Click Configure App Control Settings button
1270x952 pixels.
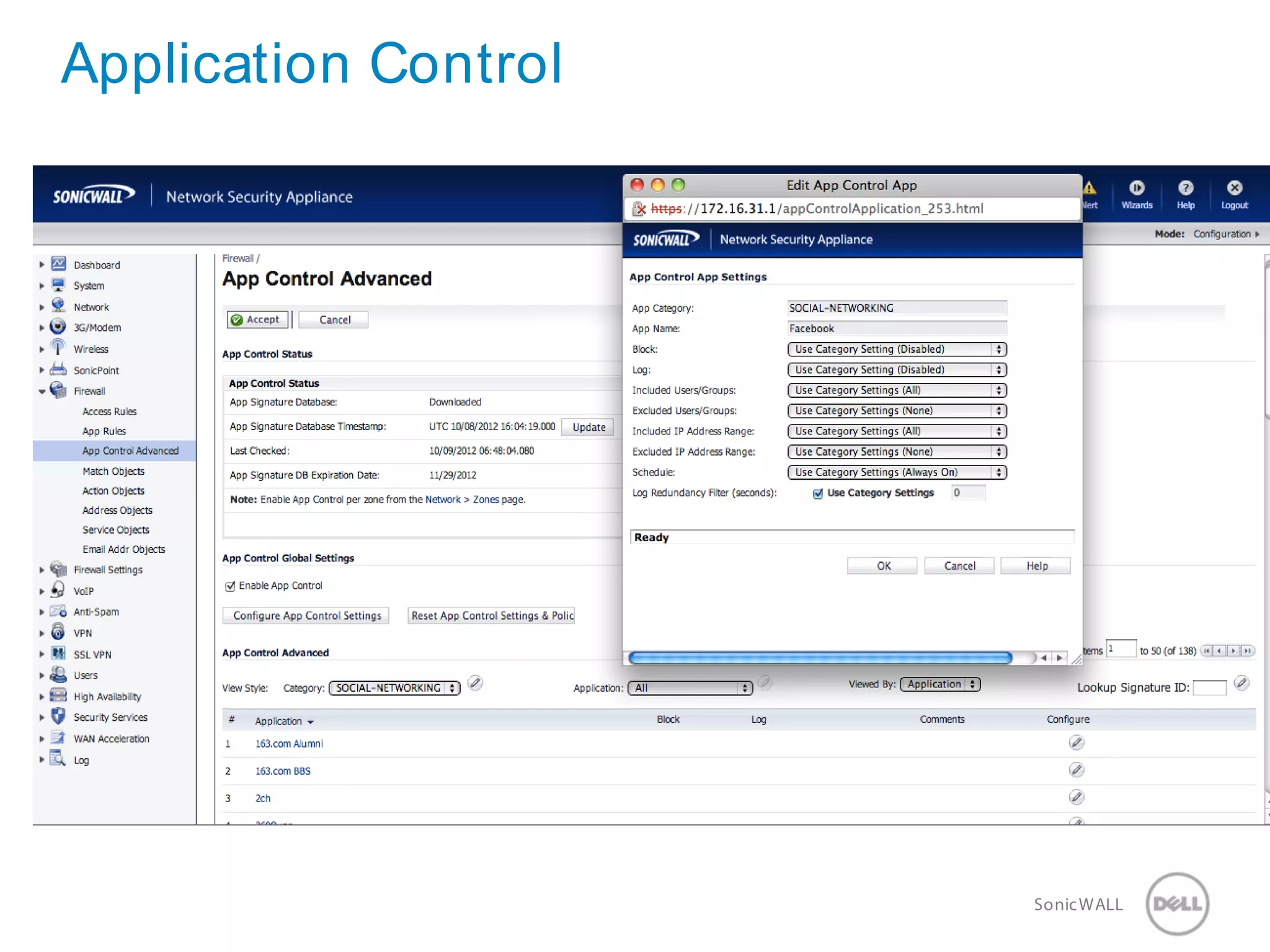[306, 615]
